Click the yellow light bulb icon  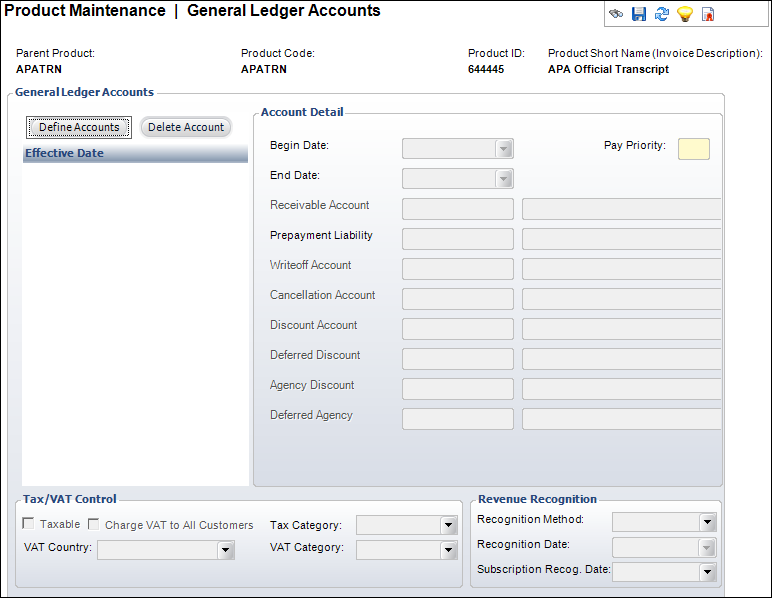[685, 14]
